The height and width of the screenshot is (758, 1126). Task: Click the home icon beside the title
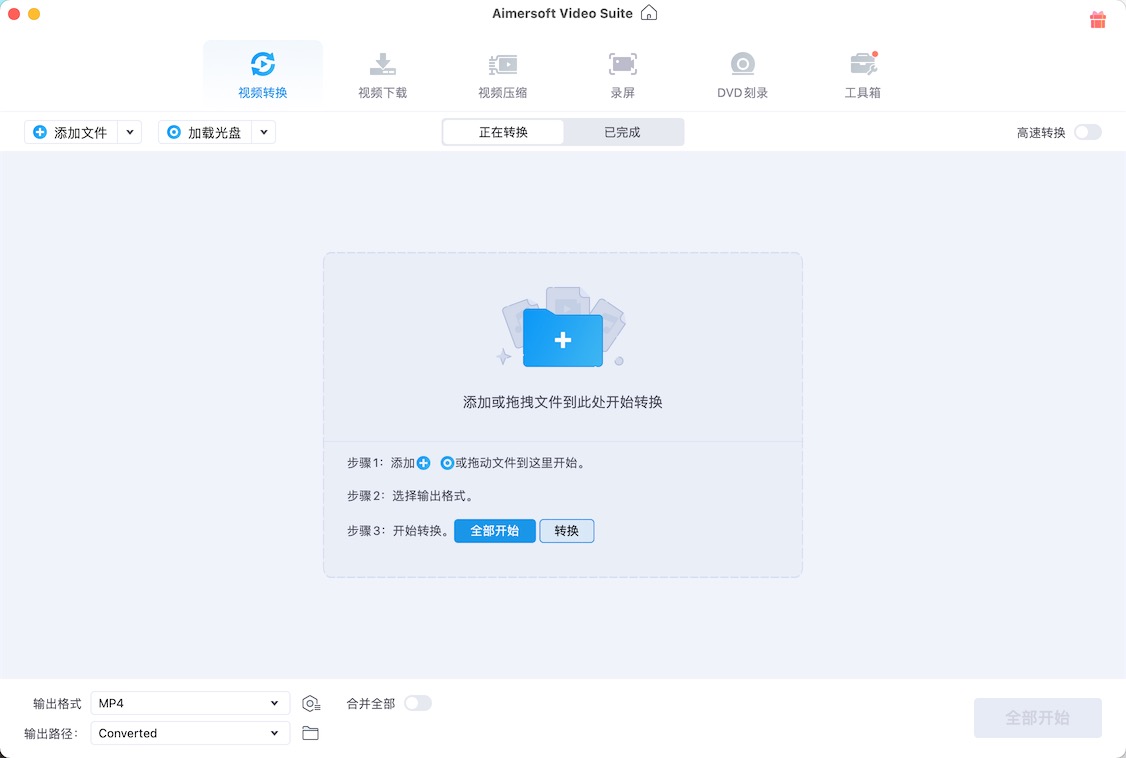click(648, 13)
